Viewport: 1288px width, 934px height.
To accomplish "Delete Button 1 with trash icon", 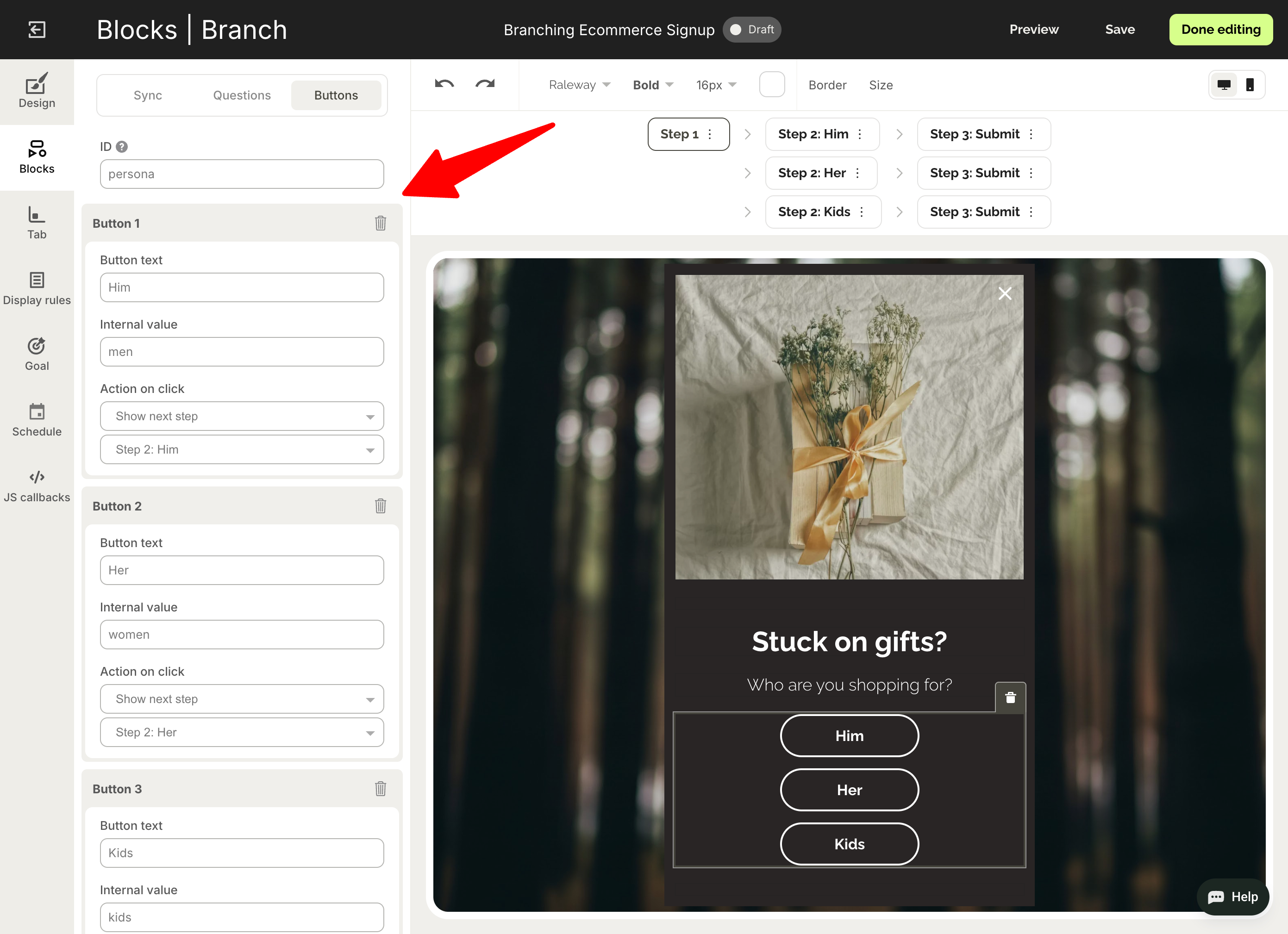I will click(x=380, y=223).
